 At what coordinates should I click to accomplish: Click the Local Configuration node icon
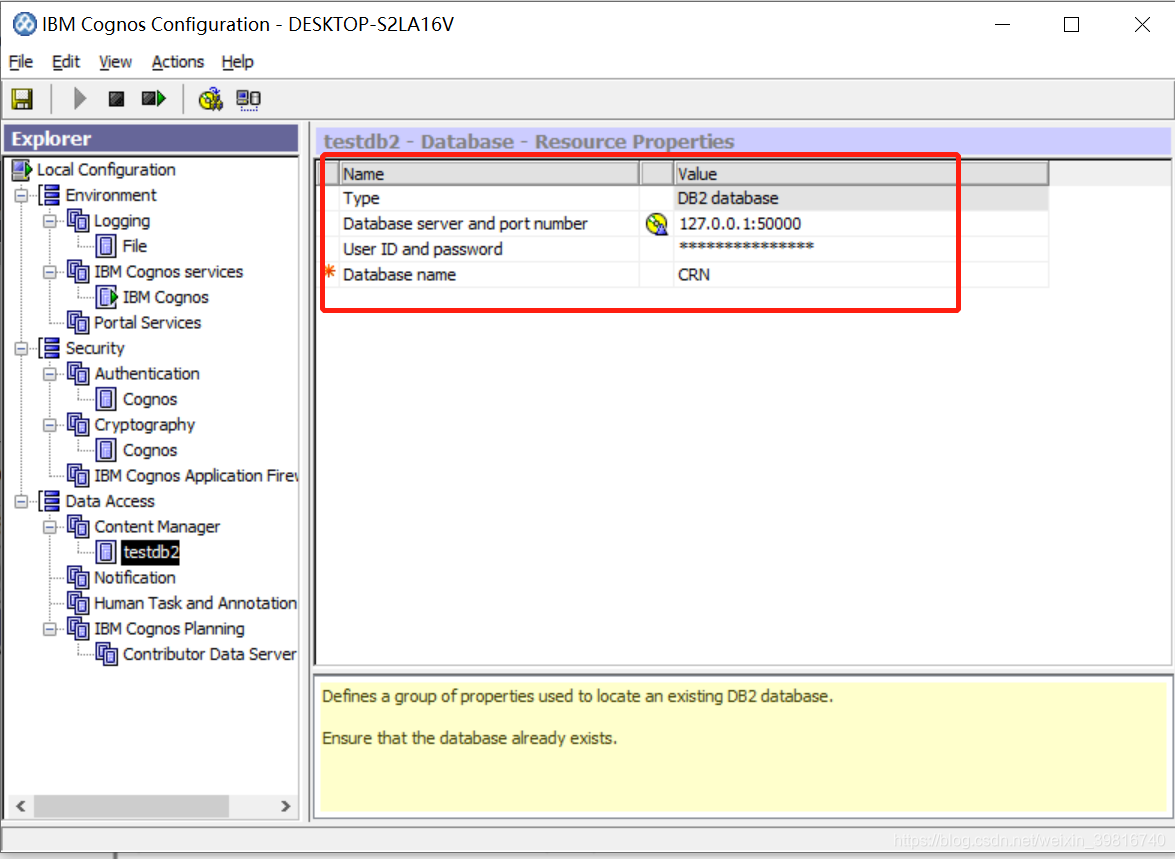[22, 170]
